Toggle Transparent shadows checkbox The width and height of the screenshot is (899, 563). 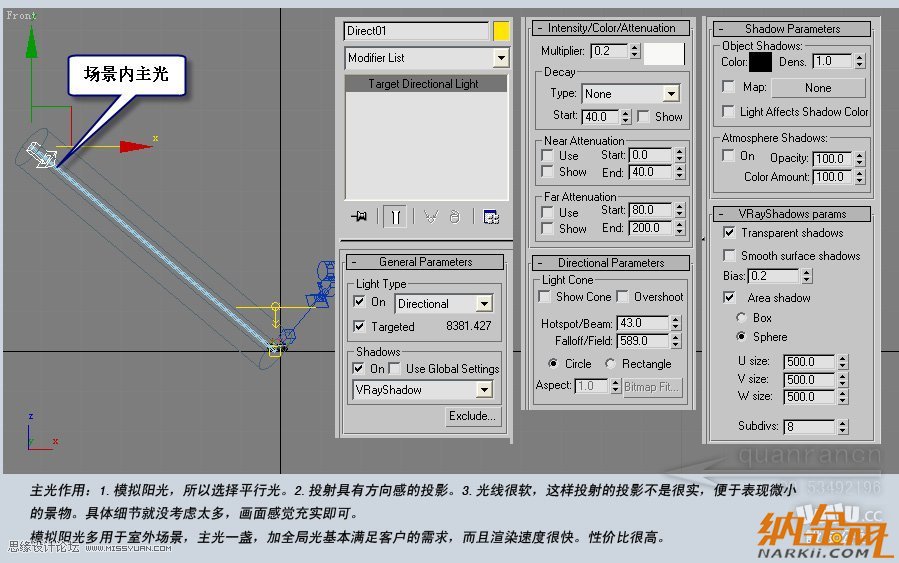pos(729,232)
